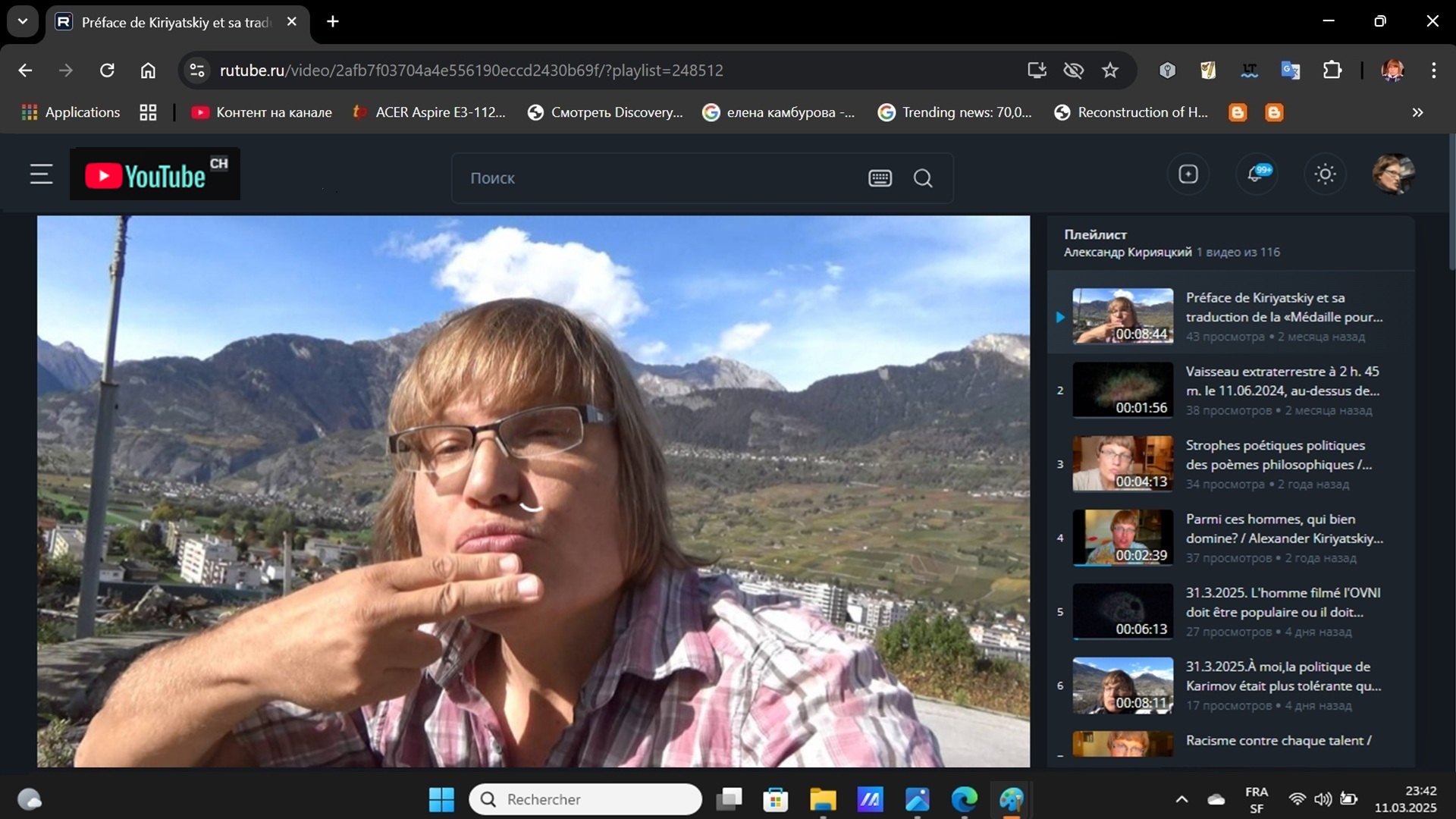Screen dimensions: 1456x819
Task: Open the Google Translate extension
Action: click(x=1290, y=71)
